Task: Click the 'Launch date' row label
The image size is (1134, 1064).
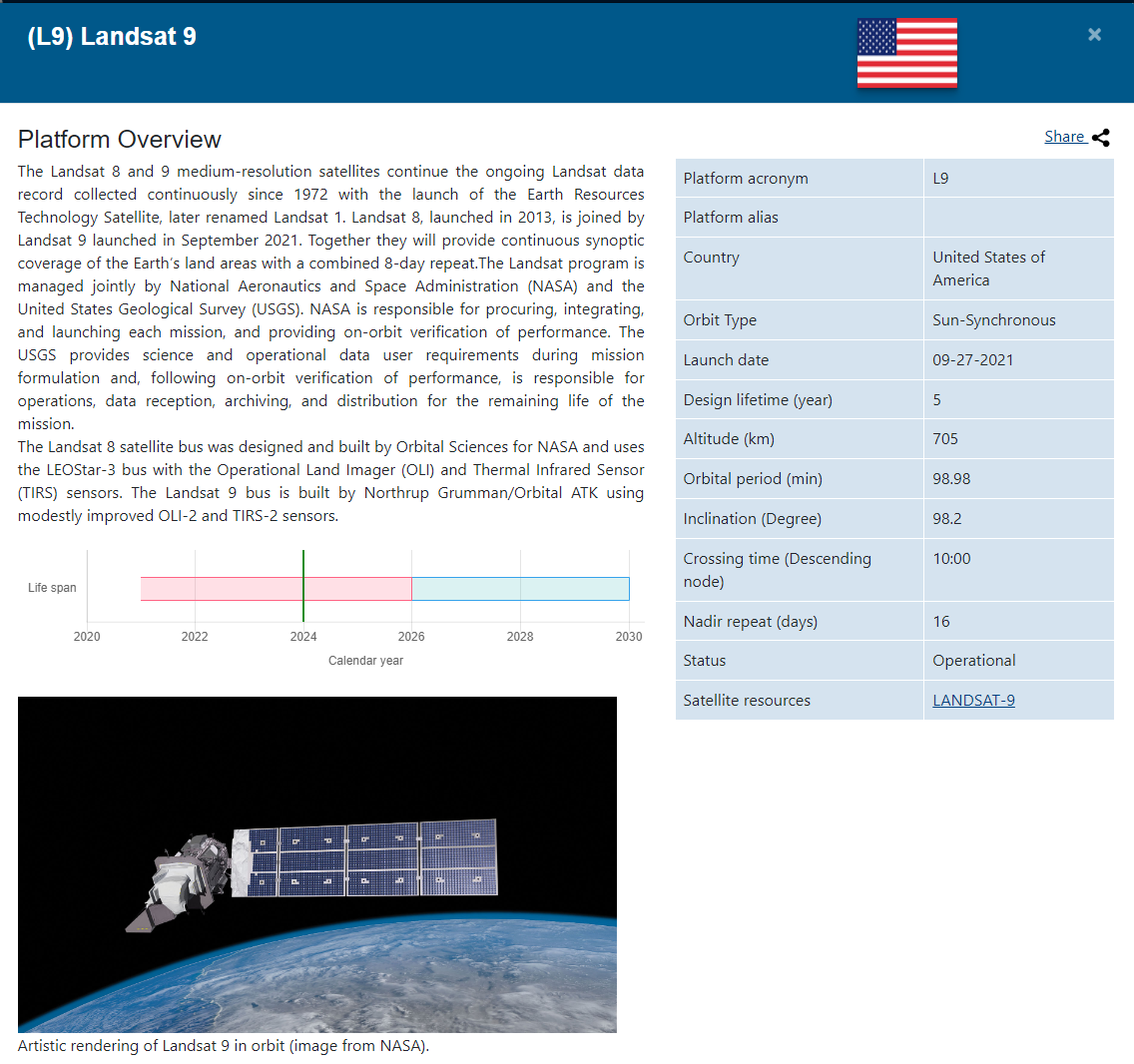Action: [x=726, y=359]
